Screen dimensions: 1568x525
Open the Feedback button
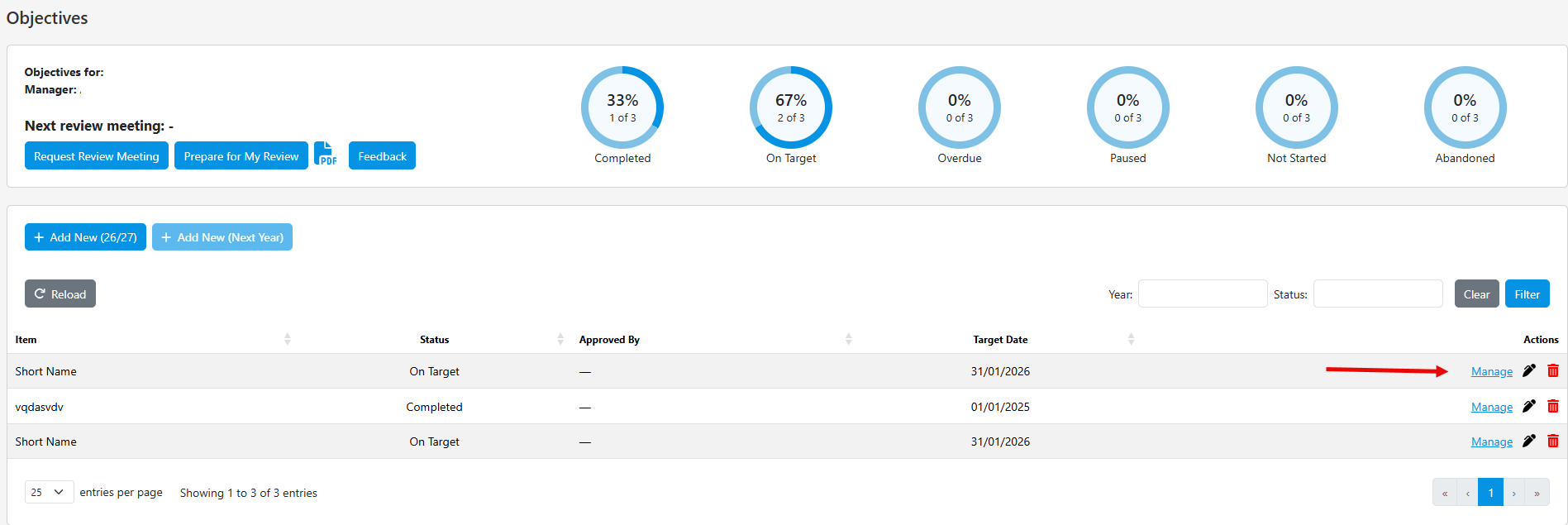[x=382, y=155]
